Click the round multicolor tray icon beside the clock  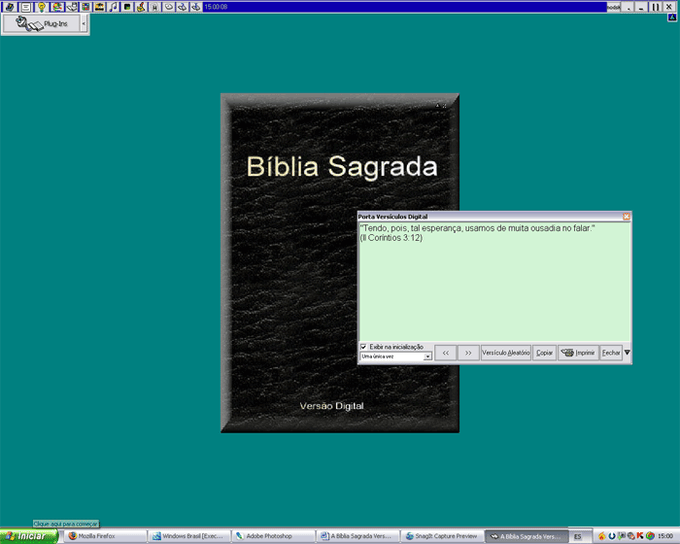(x=650, y=536)
